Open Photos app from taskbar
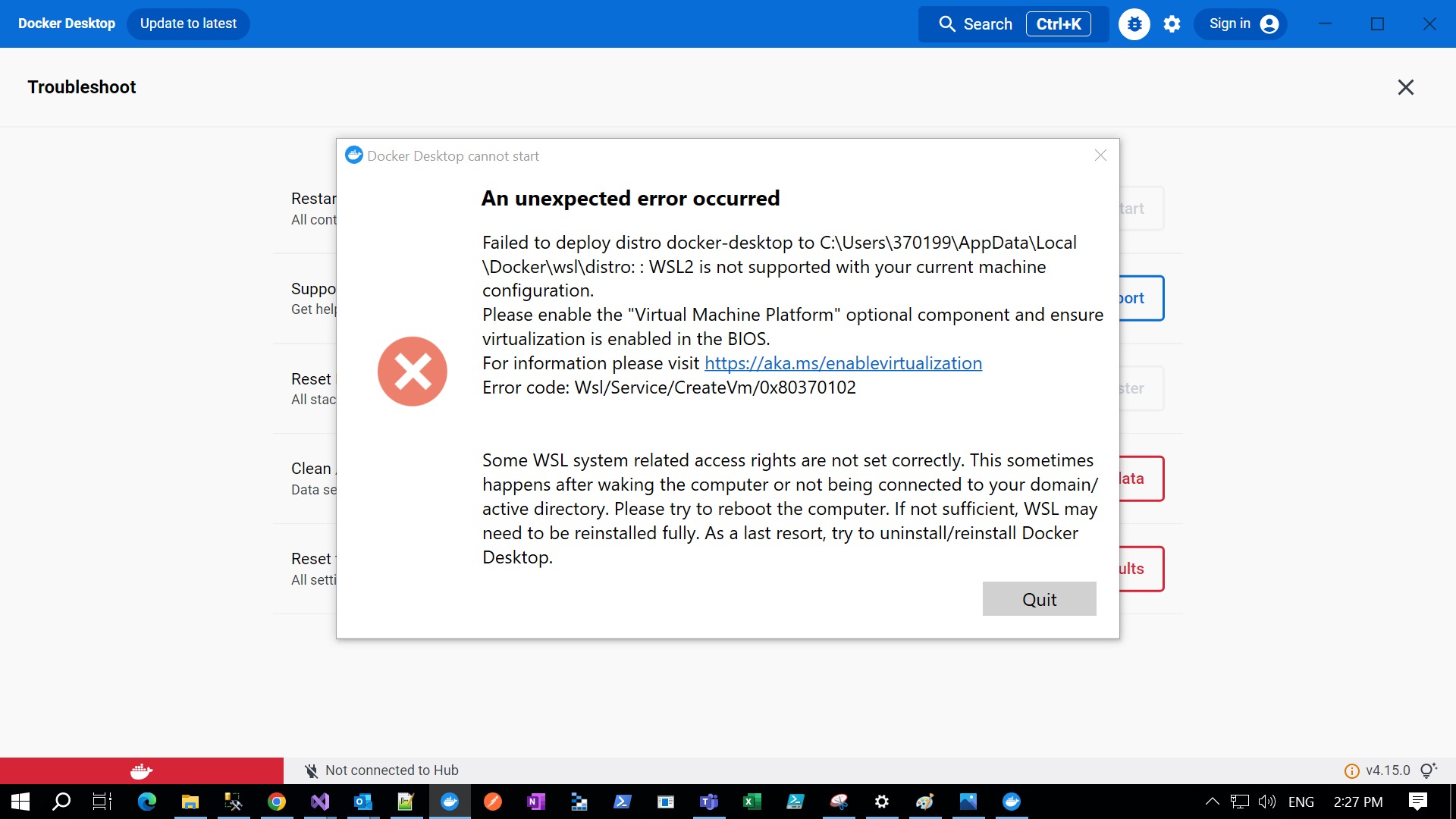 968,802
